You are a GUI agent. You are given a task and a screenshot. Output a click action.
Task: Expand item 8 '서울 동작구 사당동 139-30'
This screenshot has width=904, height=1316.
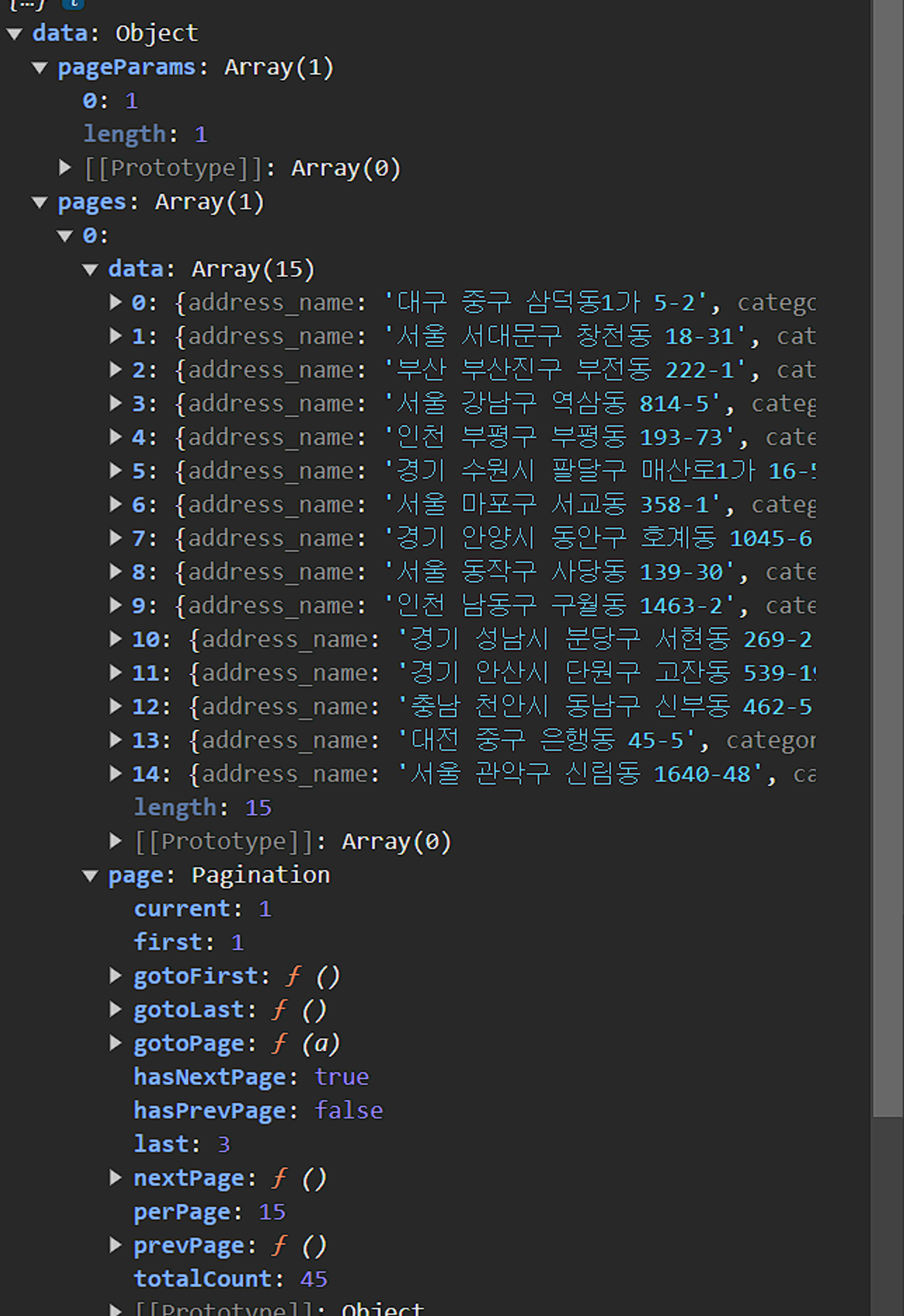(116, 572)
